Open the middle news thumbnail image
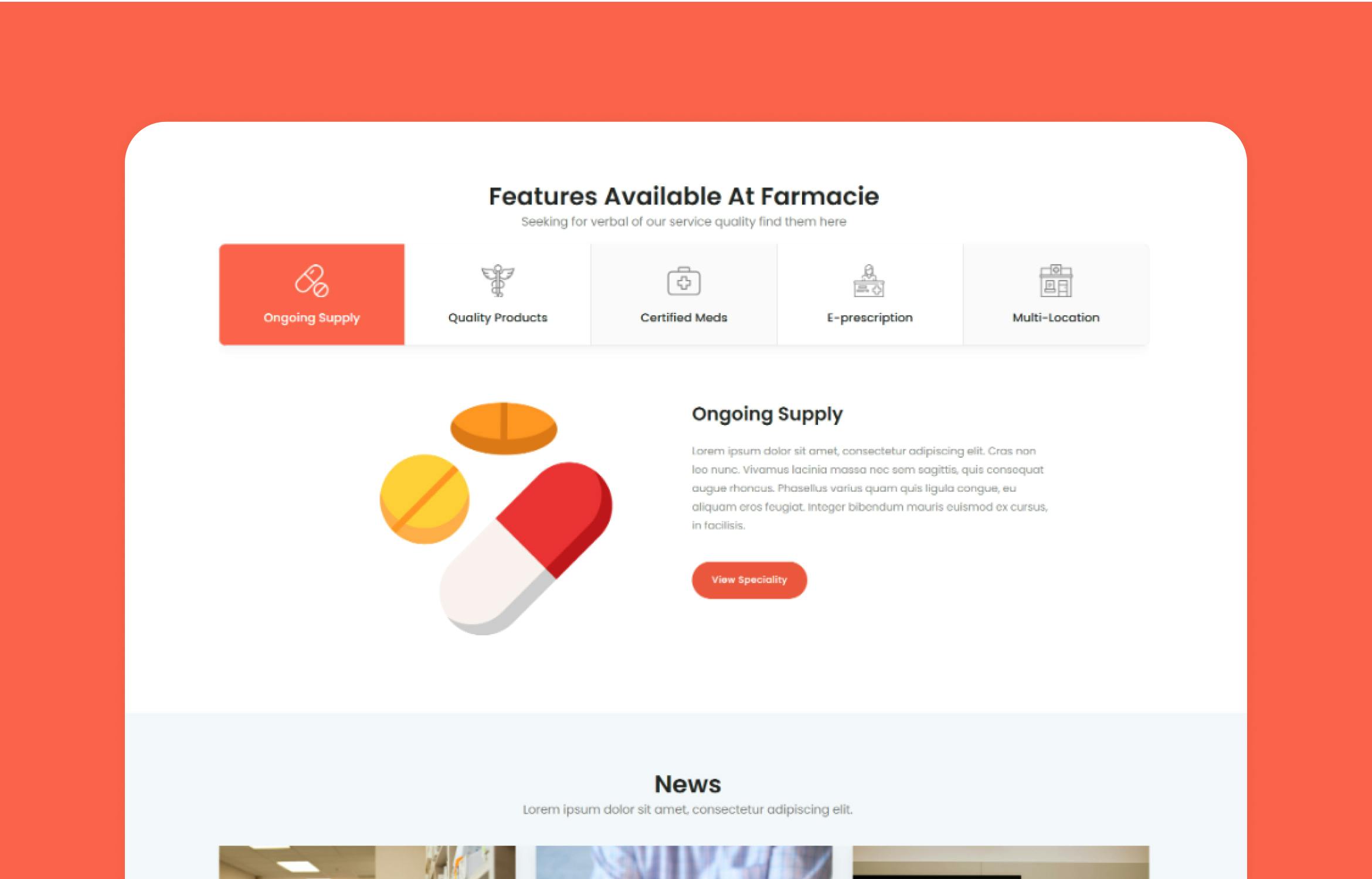Viewport: 1372px width, 879px height. pos(684,862)
